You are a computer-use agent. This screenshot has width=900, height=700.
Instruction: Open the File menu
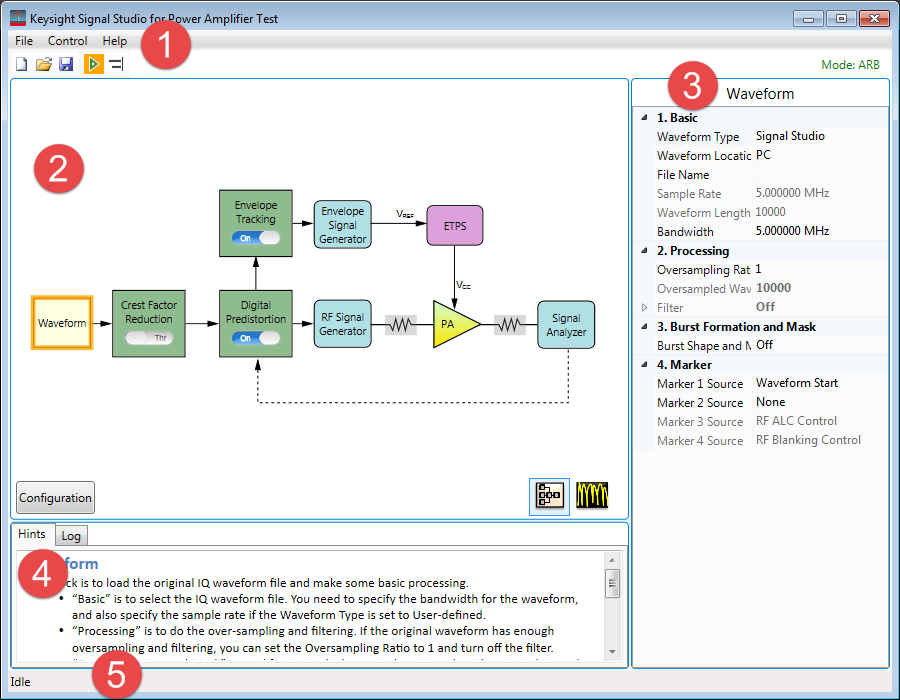coord(24,41)
